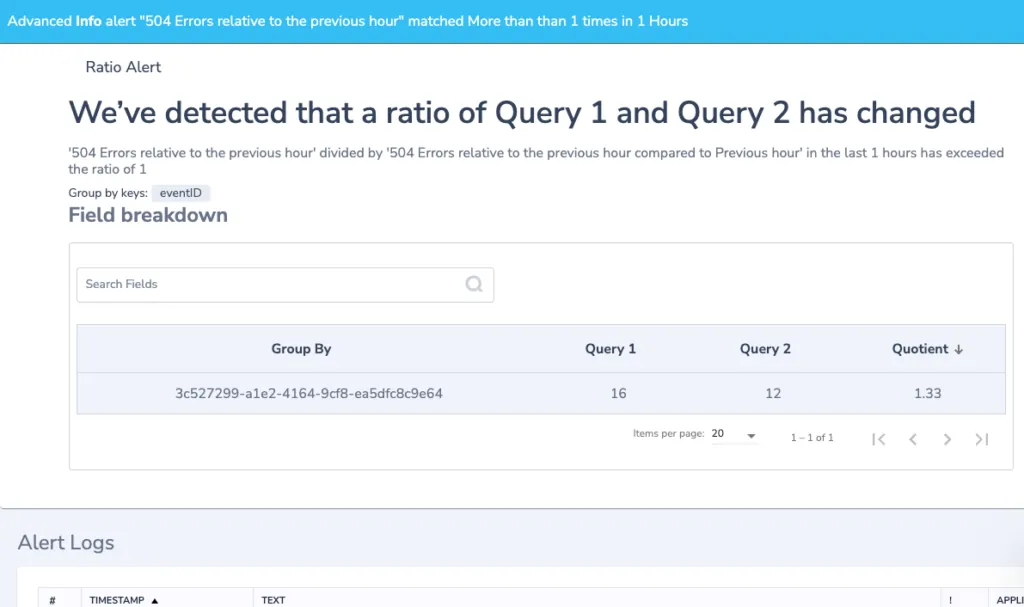This screenshot has width=1024, height=607.
Task: Click the Search Fields input box
Action: (285, 284)
